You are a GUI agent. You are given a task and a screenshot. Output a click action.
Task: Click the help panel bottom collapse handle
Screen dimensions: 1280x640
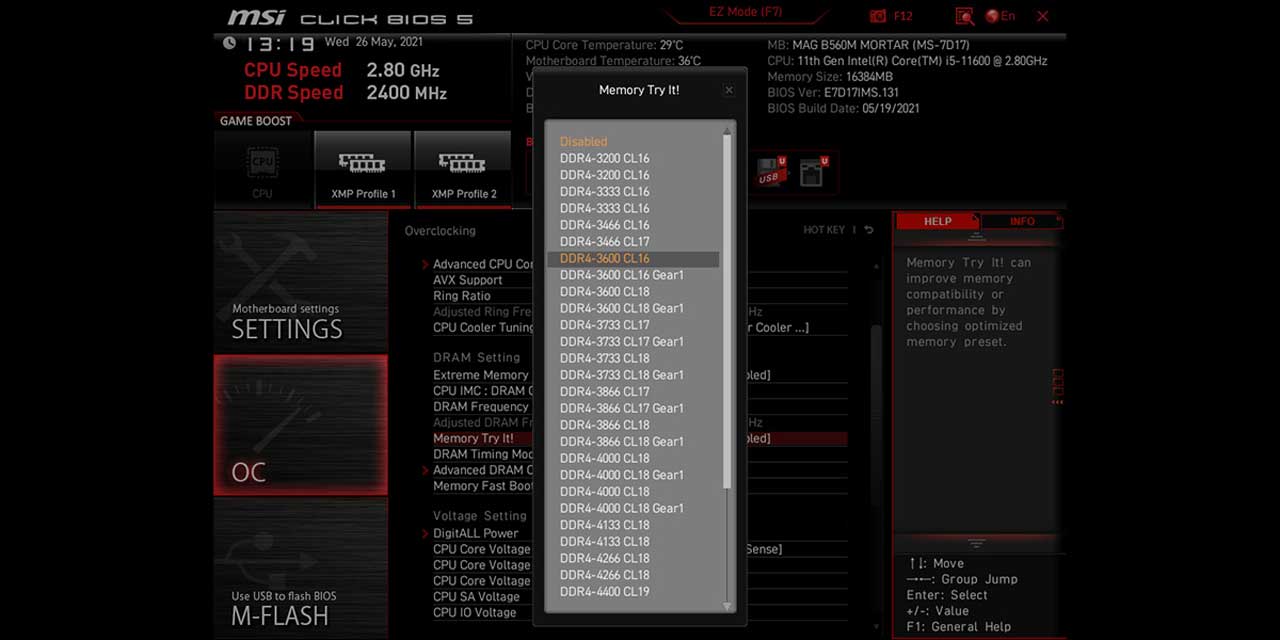tap(977, 543)
